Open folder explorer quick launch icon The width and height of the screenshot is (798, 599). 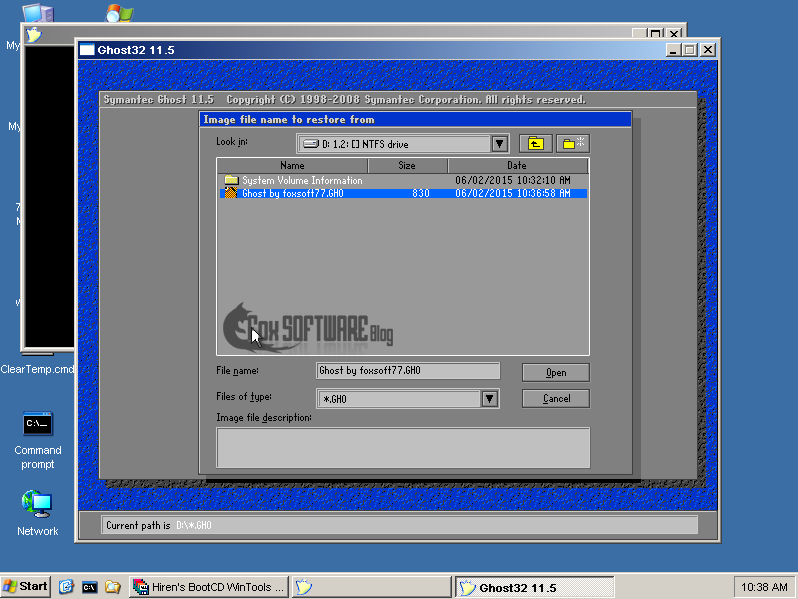pyautogui.click(x=113, y=587)
